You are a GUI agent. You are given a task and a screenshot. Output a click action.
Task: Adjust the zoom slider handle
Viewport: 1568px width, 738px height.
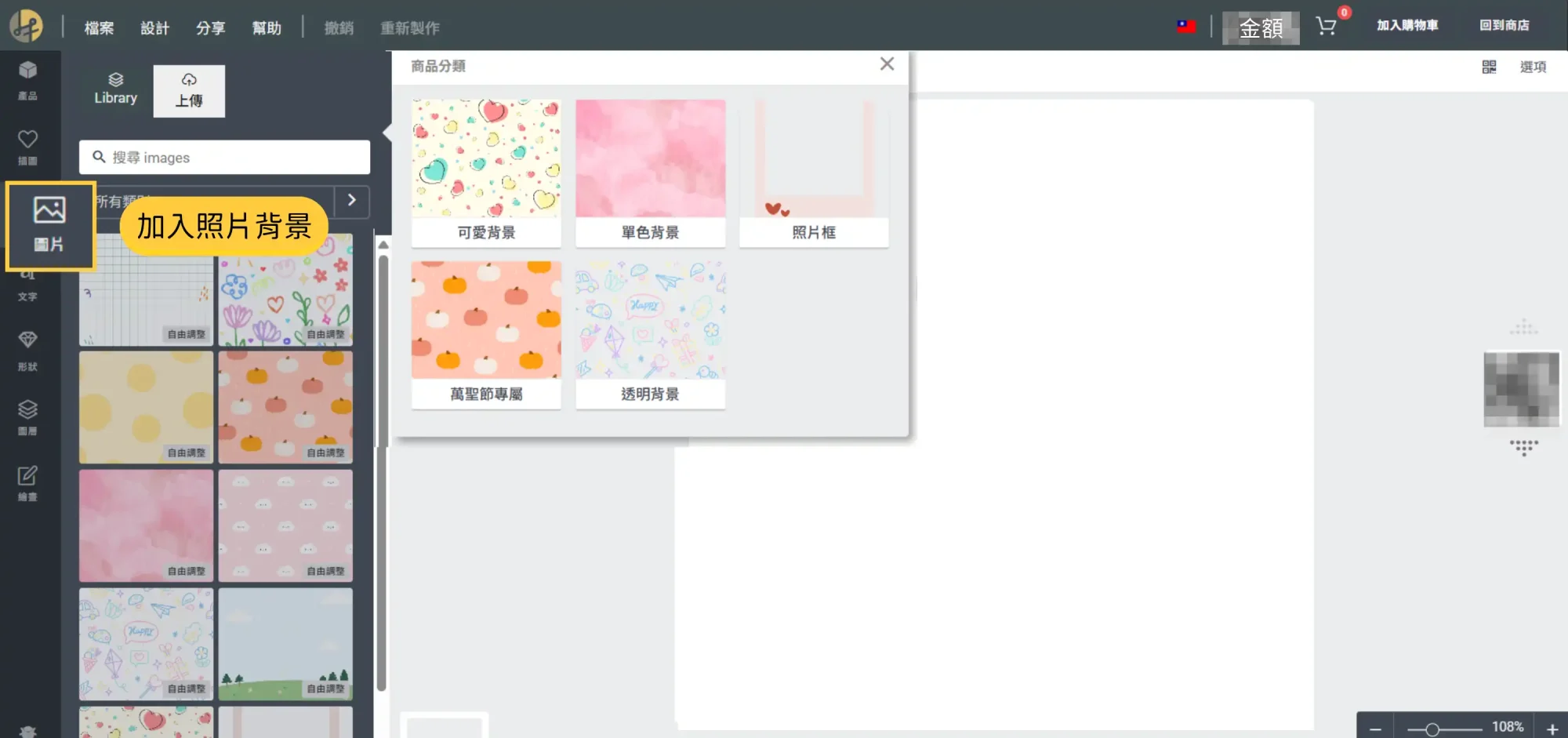pyautogui.click(x=1432, y=729)
